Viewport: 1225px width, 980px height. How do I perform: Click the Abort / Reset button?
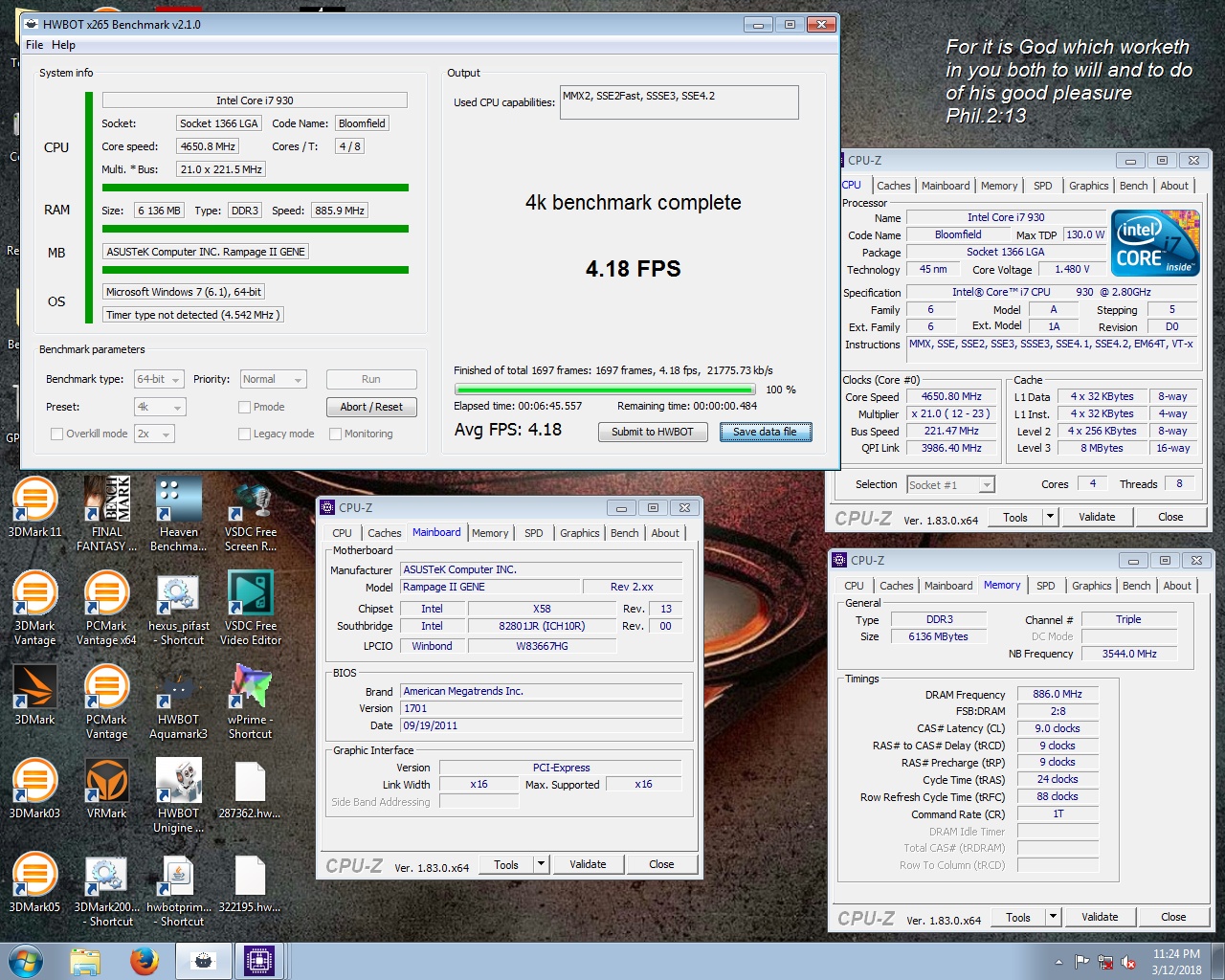[x=371, y=407]
